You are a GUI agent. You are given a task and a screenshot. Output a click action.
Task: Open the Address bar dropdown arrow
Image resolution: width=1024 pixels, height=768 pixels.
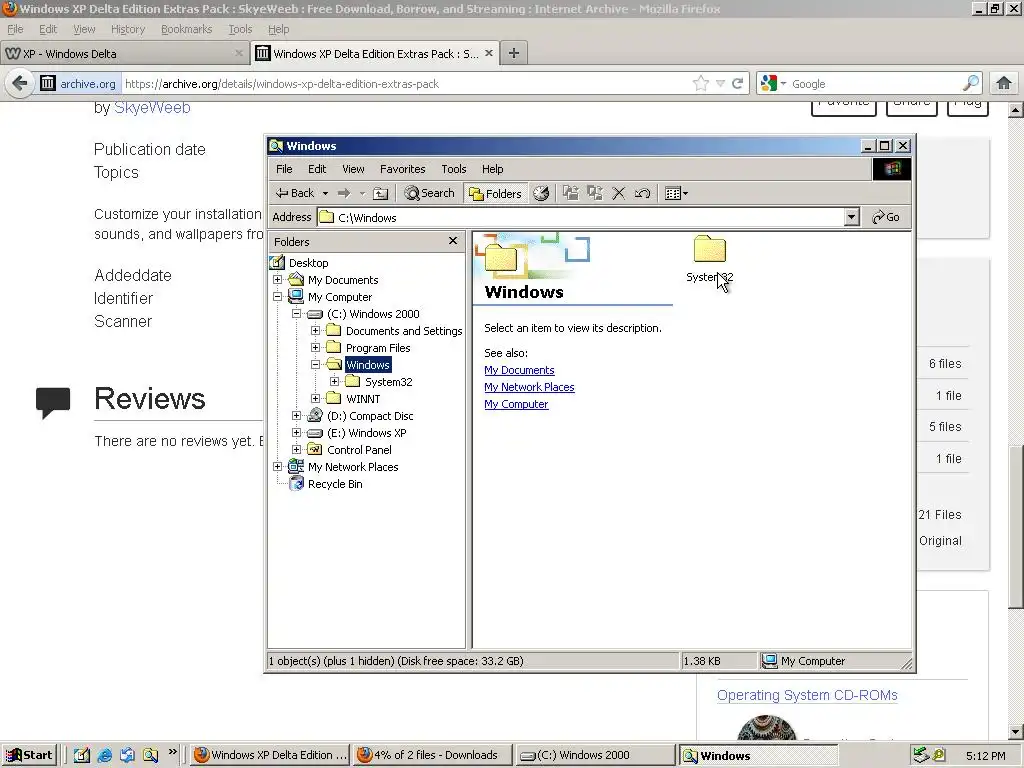pos(851,217)
